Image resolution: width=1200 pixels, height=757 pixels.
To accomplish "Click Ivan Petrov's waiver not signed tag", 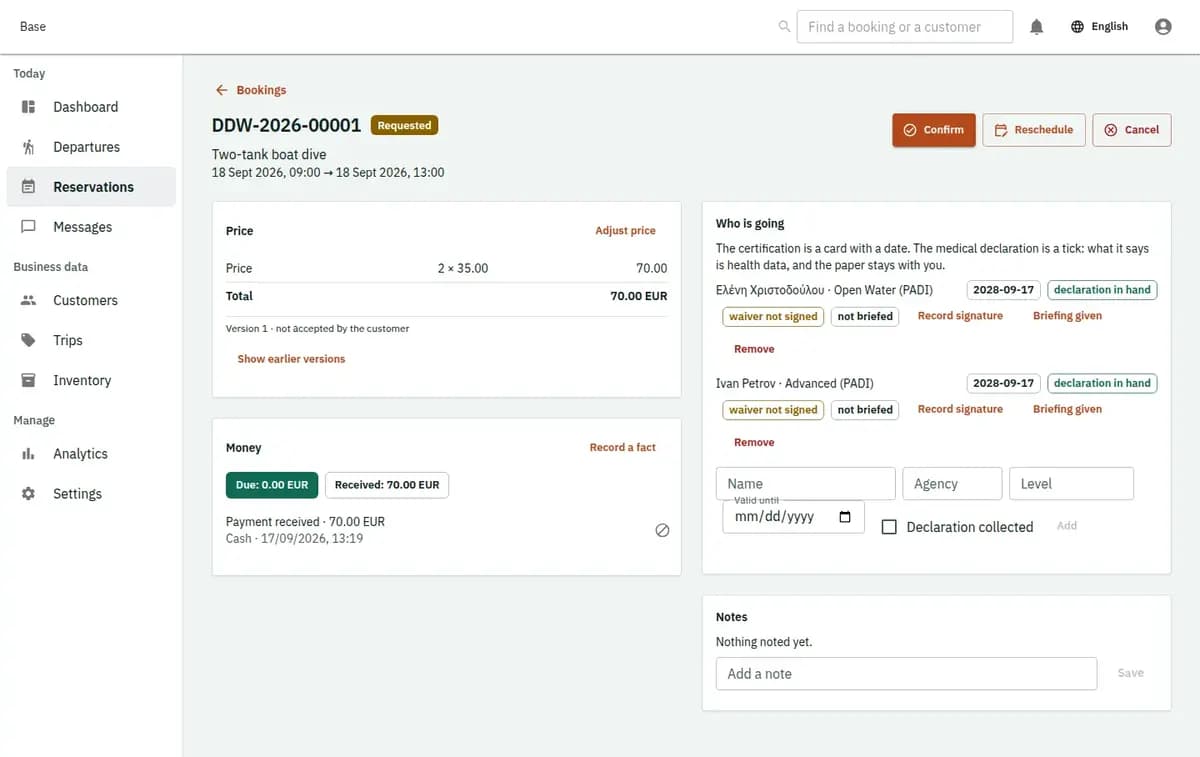I will (773, 410).
